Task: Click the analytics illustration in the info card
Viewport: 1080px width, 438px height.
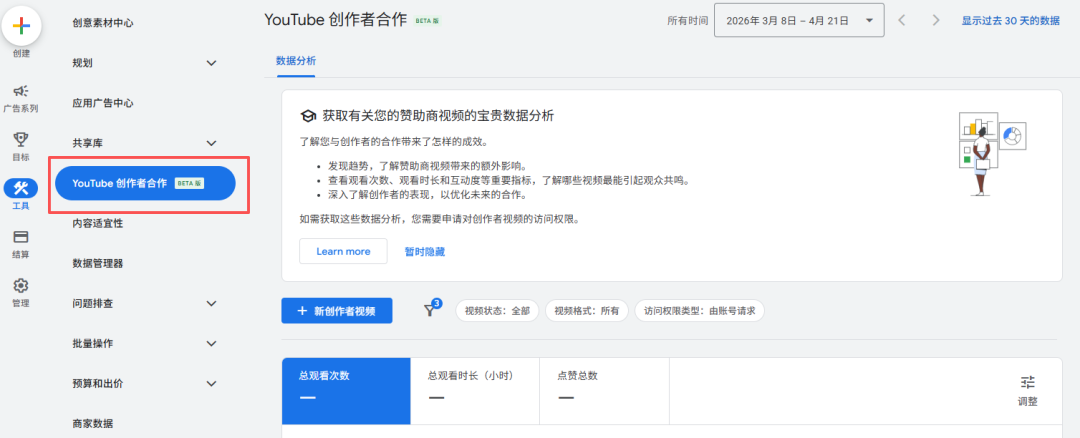Action: (x=992, y=155)
